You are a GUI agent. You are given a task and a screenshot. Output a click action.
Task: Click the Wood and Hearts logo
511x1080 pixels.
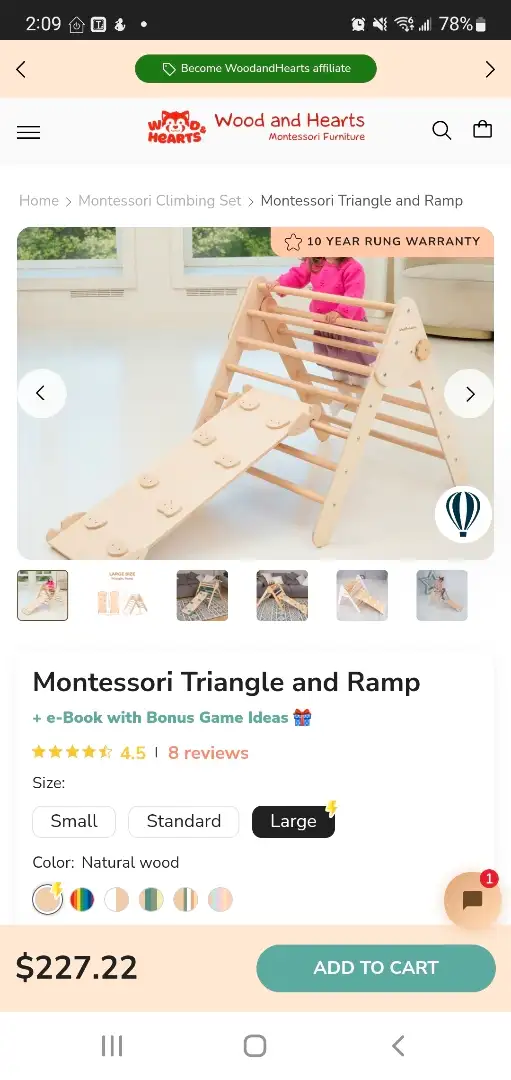click(256, 127)
